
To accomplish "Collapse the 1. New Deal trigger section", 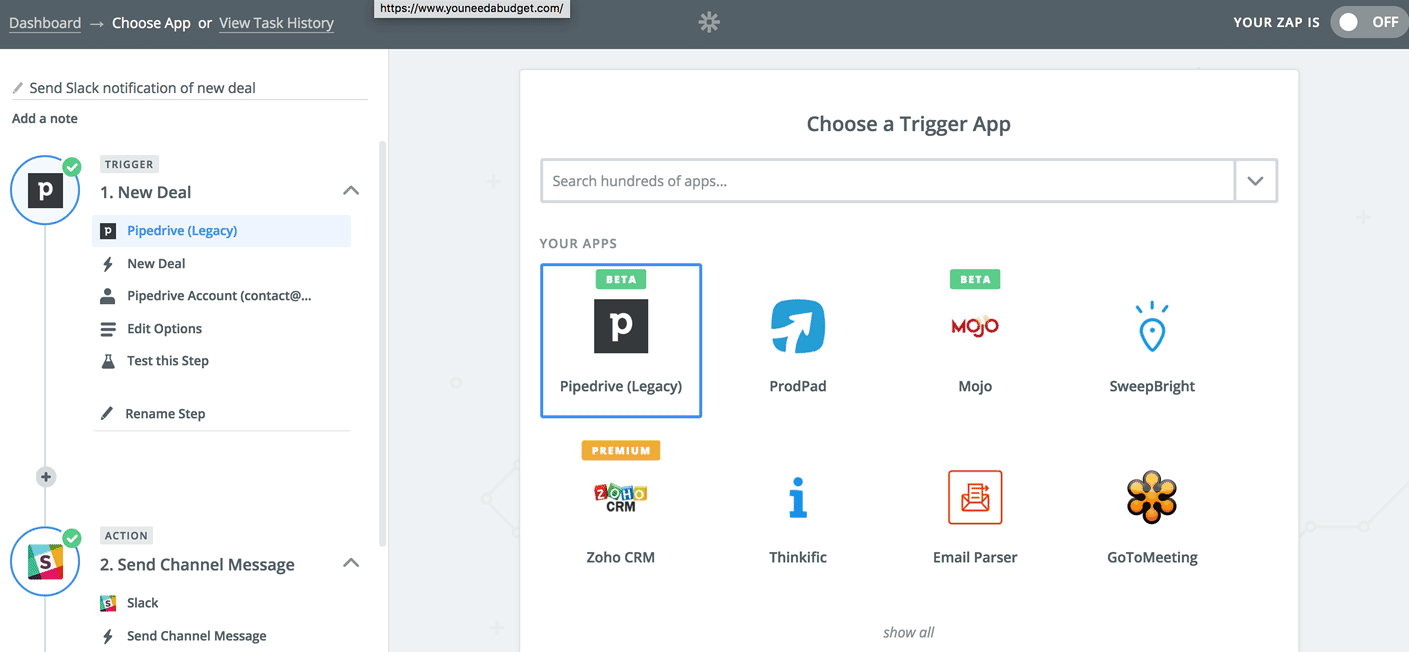I will [x=351, y=191].
